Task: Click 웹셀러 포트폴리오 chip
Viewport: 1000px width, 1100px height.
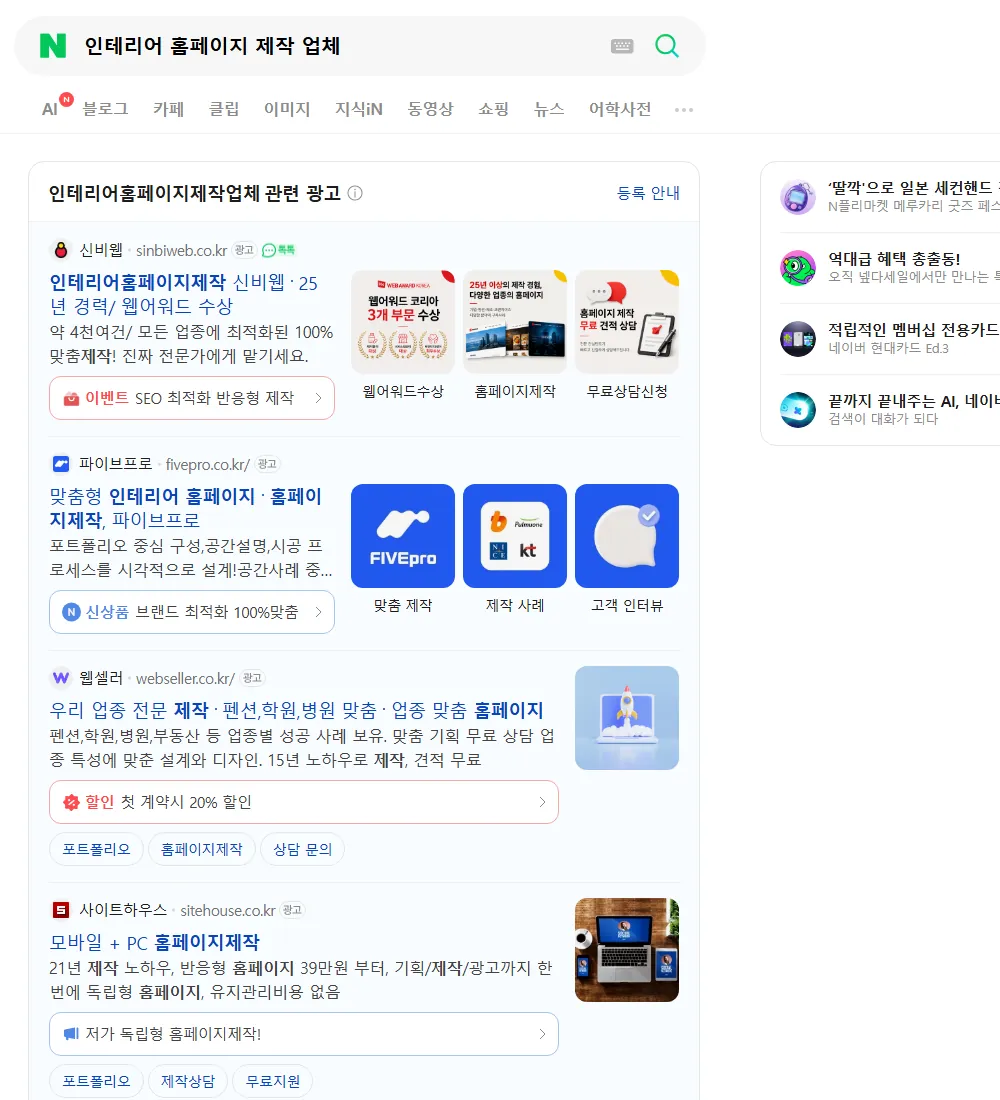Action: pos(96,849)
